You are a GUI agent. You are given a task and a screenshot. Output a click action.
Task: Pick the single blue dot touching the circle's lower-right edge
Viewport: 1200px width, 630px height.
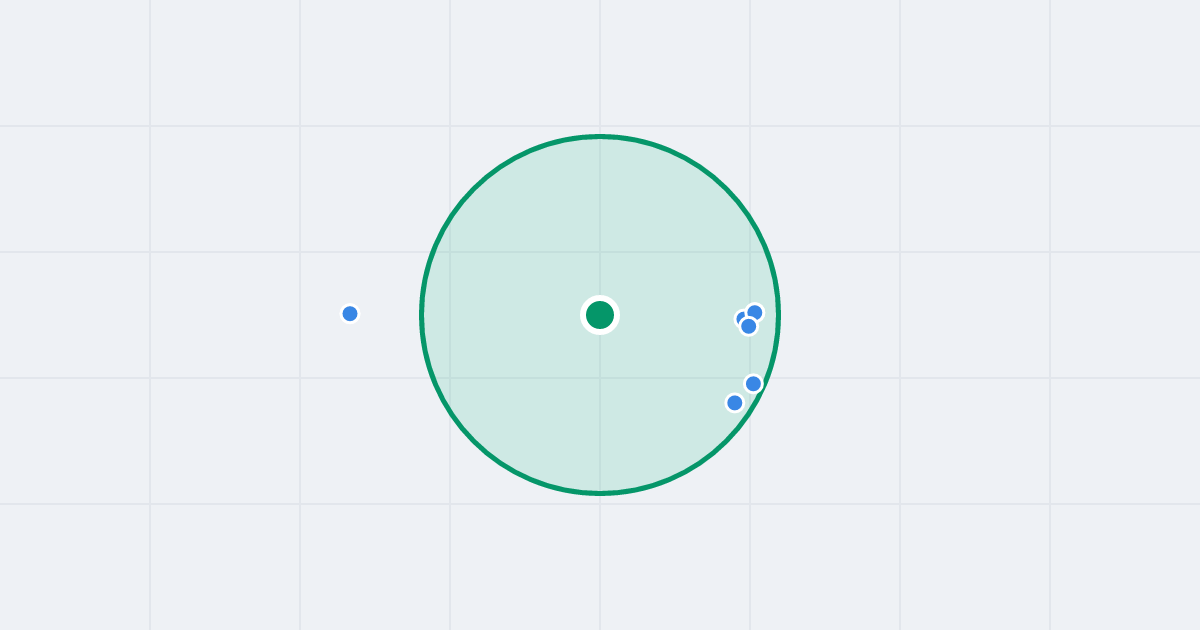[x=754, y=384]
